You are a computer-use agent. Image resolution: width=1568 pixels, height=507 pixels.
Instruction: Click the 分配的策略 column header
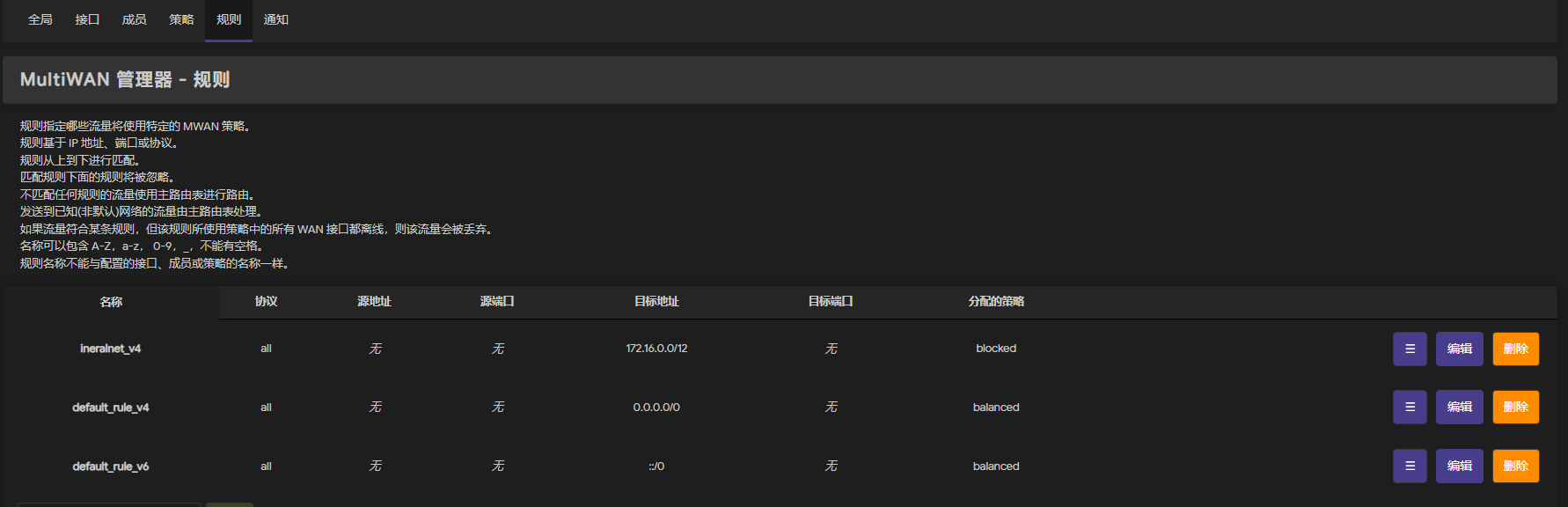click(x=996, y=301)
